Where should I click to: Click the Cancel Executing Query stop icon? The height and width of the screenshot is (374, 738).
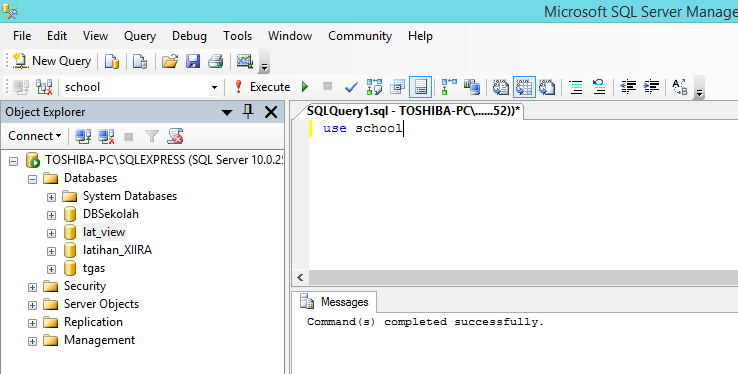pyautogui.click(x=328, y=87)
